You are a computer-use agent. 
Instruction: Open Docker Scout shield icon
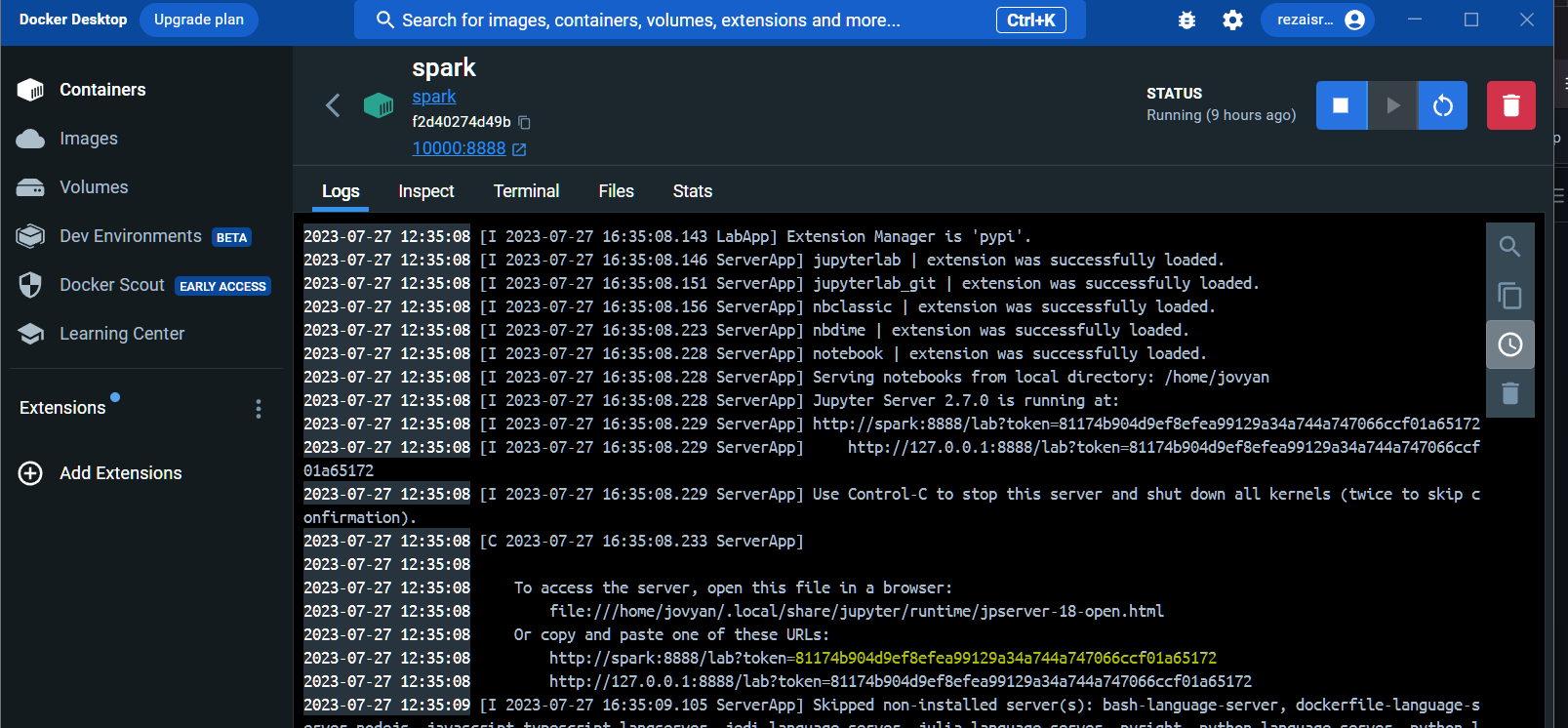click(x=30, y=285)
